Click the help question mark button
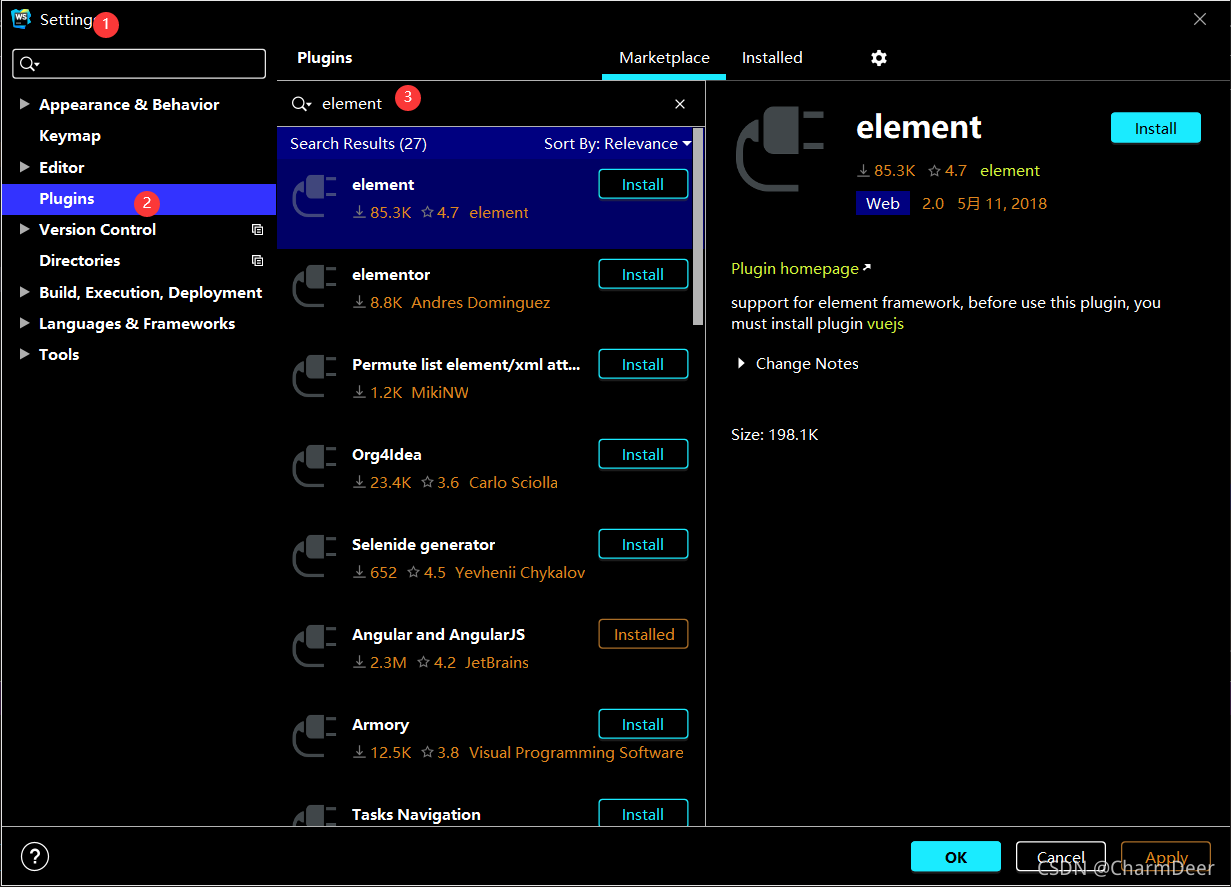 click(35, 856)
